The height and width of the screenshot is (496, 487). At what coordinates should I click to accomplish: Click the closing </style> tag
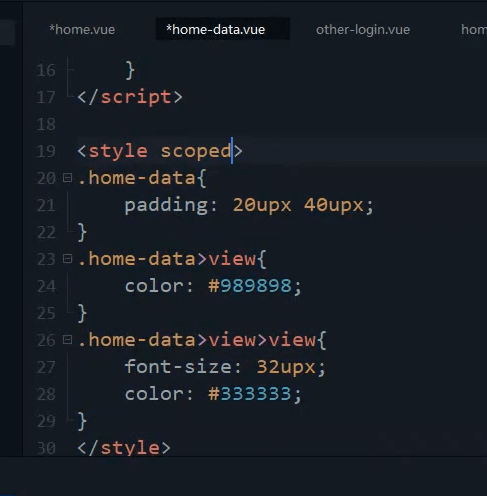pyautogui.click(x=124, y=448)
